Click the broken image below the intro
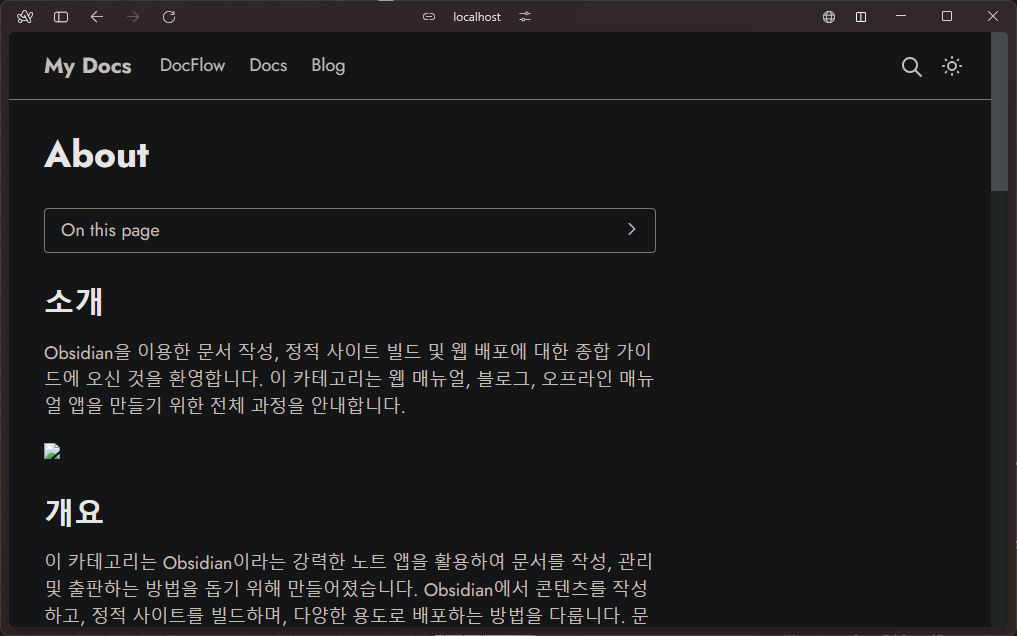 pyautogui.click(x=53, y=452)
